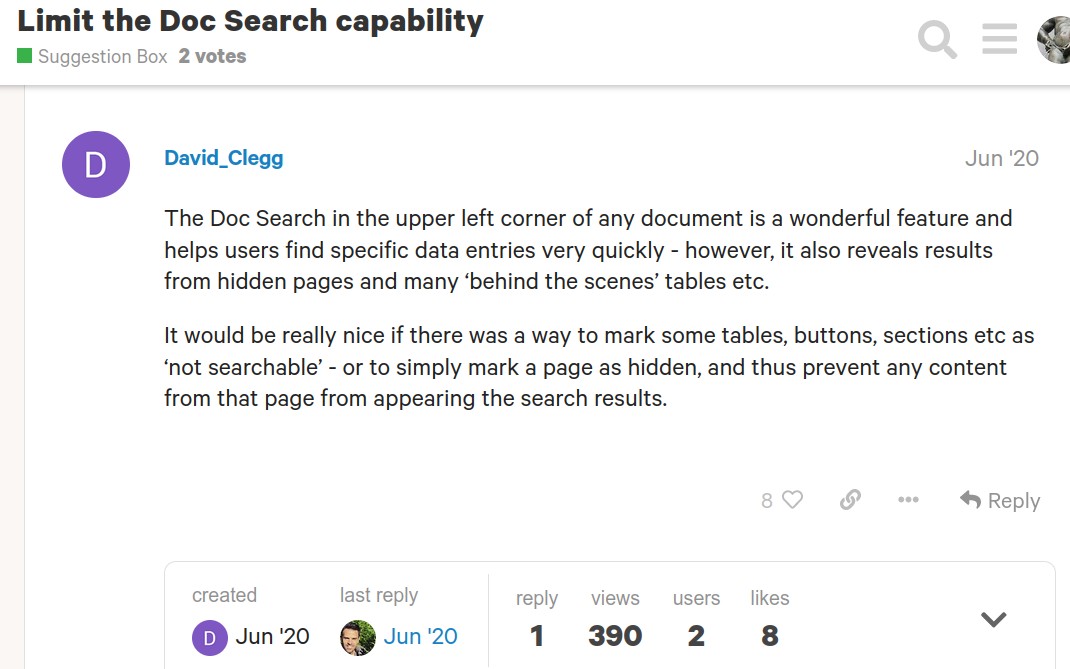Viewport: 1070px width, 669px height.
Task: Open David_Clegg's profile username link
Action: [224, 158]
